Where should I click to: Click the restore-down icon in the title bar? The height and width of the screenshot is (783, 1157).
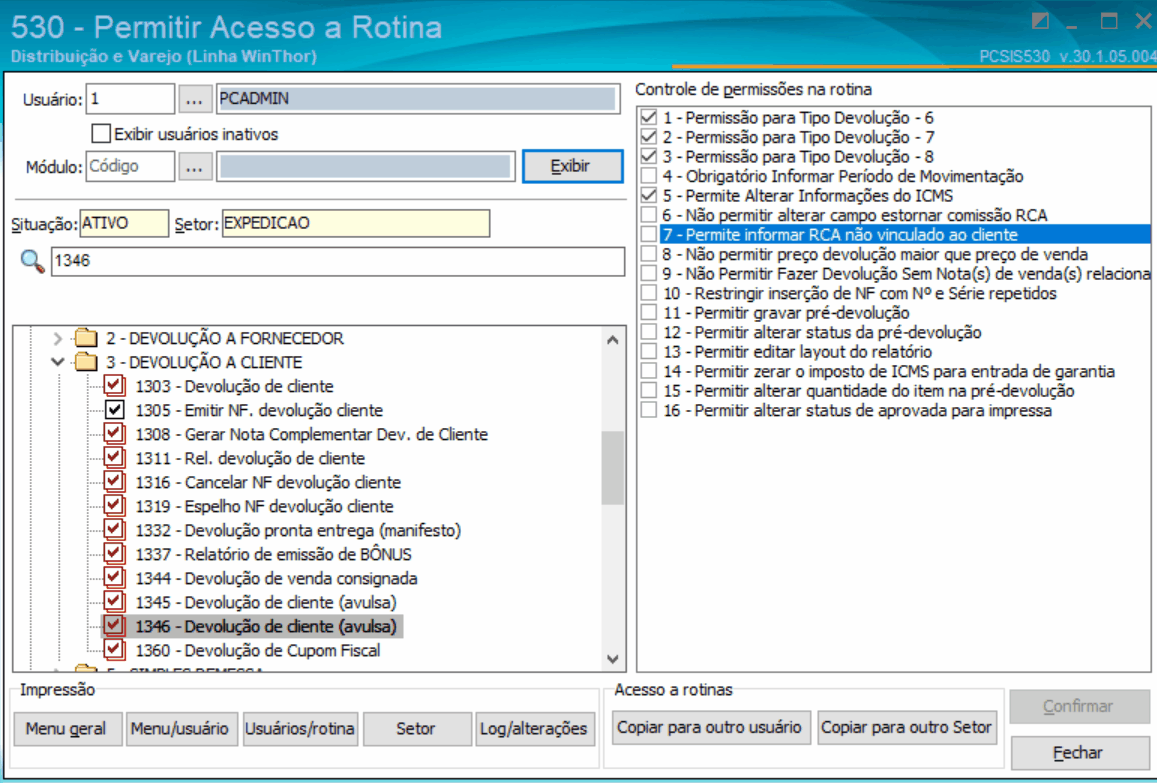[x=1040, y=21]
